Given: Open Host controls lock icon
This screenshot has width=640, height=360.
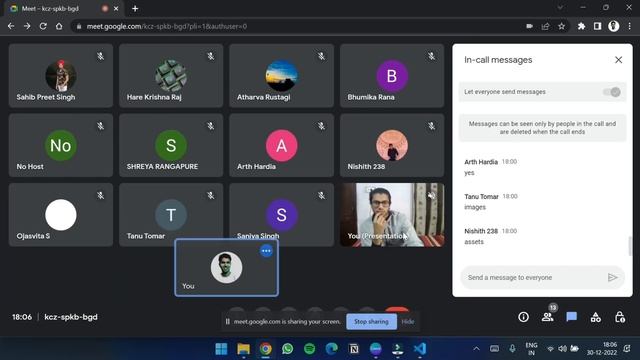Looking at the screenshot, I should coord(620,317).
